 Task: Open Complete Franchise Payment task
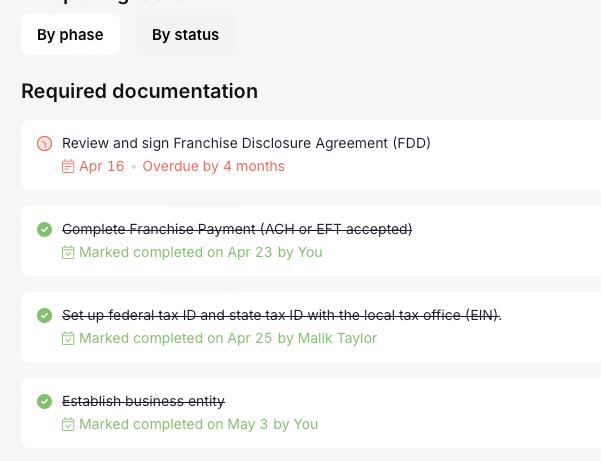coord(237,229)
